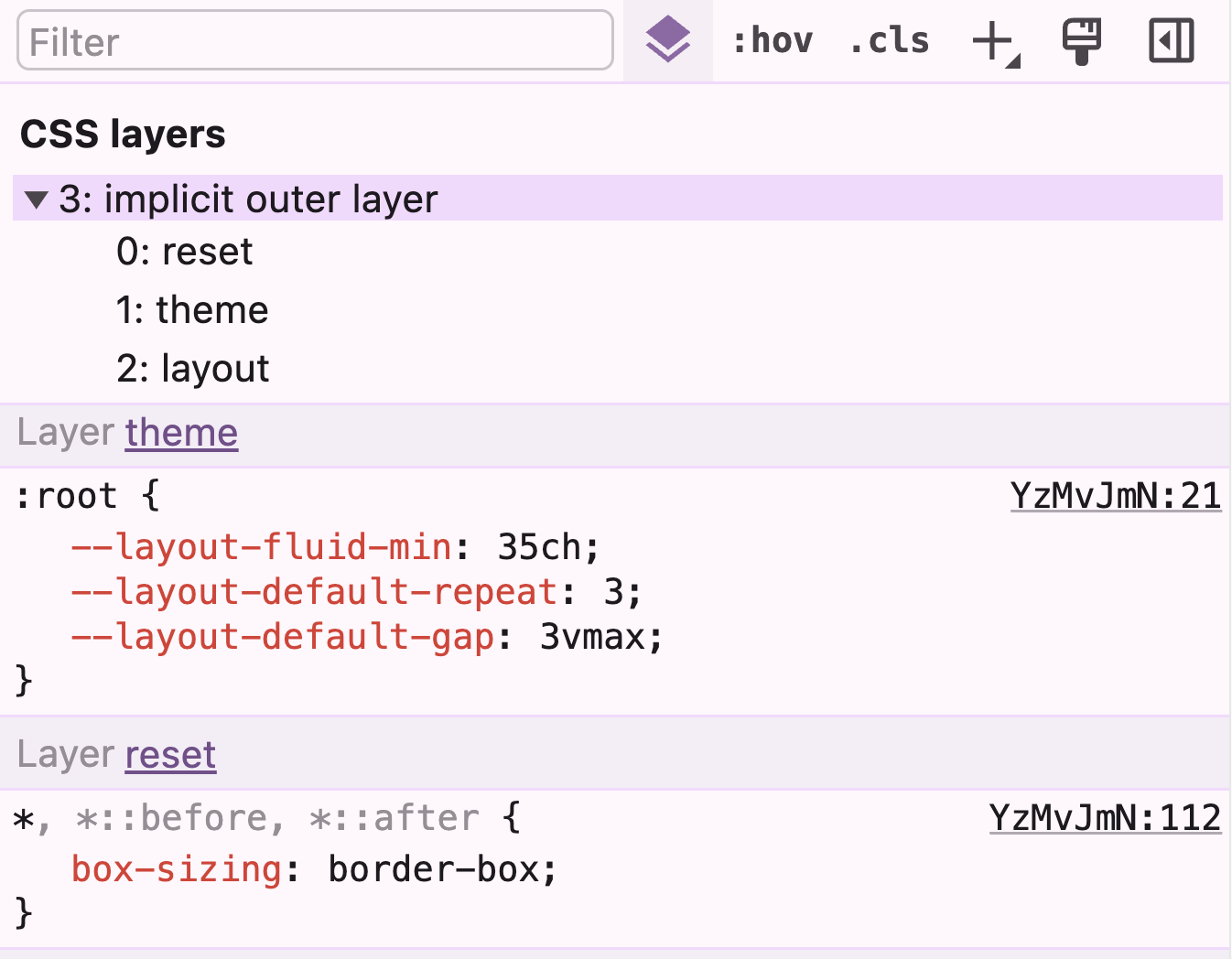Click the paint brush styles icon
Viewport: 1232px width, 959px height.
(x=1081, y=40)
